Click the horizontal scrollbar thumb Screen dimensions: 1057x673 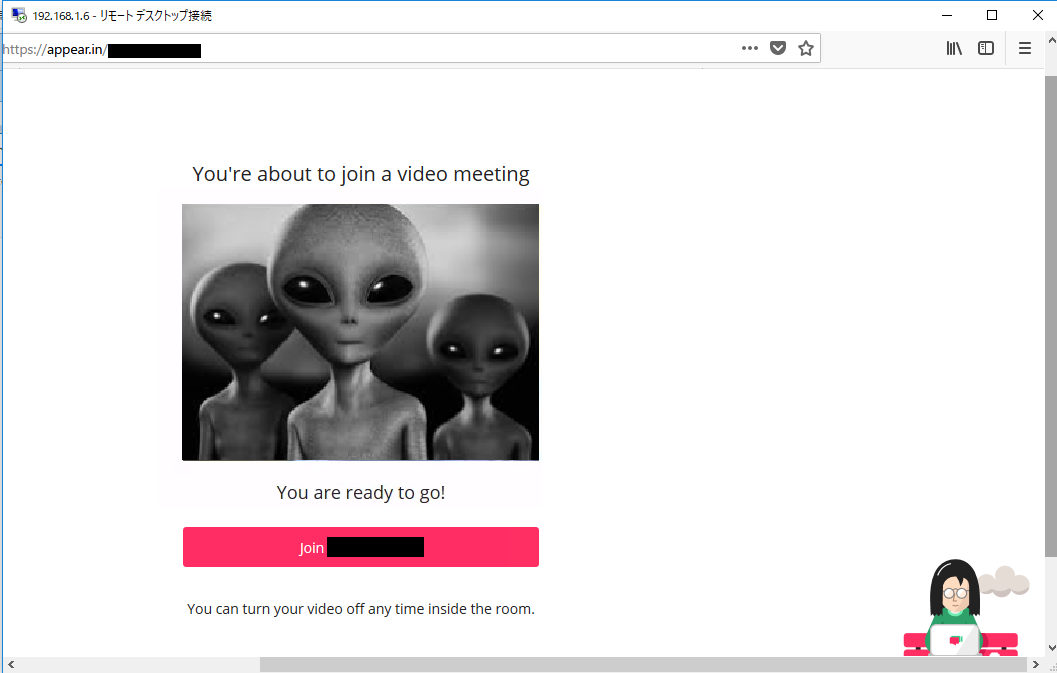[644, 665]
